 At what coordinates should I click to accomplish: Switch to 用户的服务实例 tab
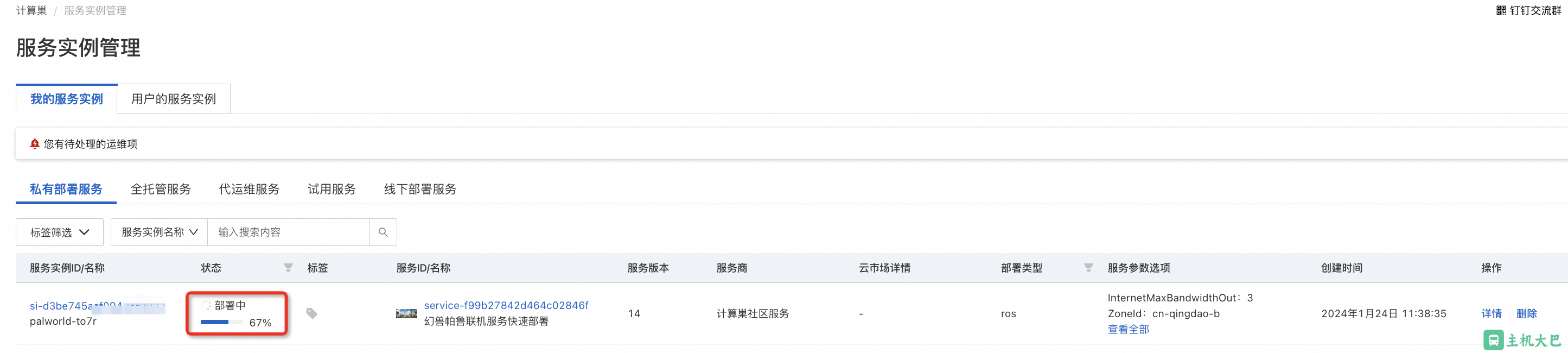click(x=174, y=99)
